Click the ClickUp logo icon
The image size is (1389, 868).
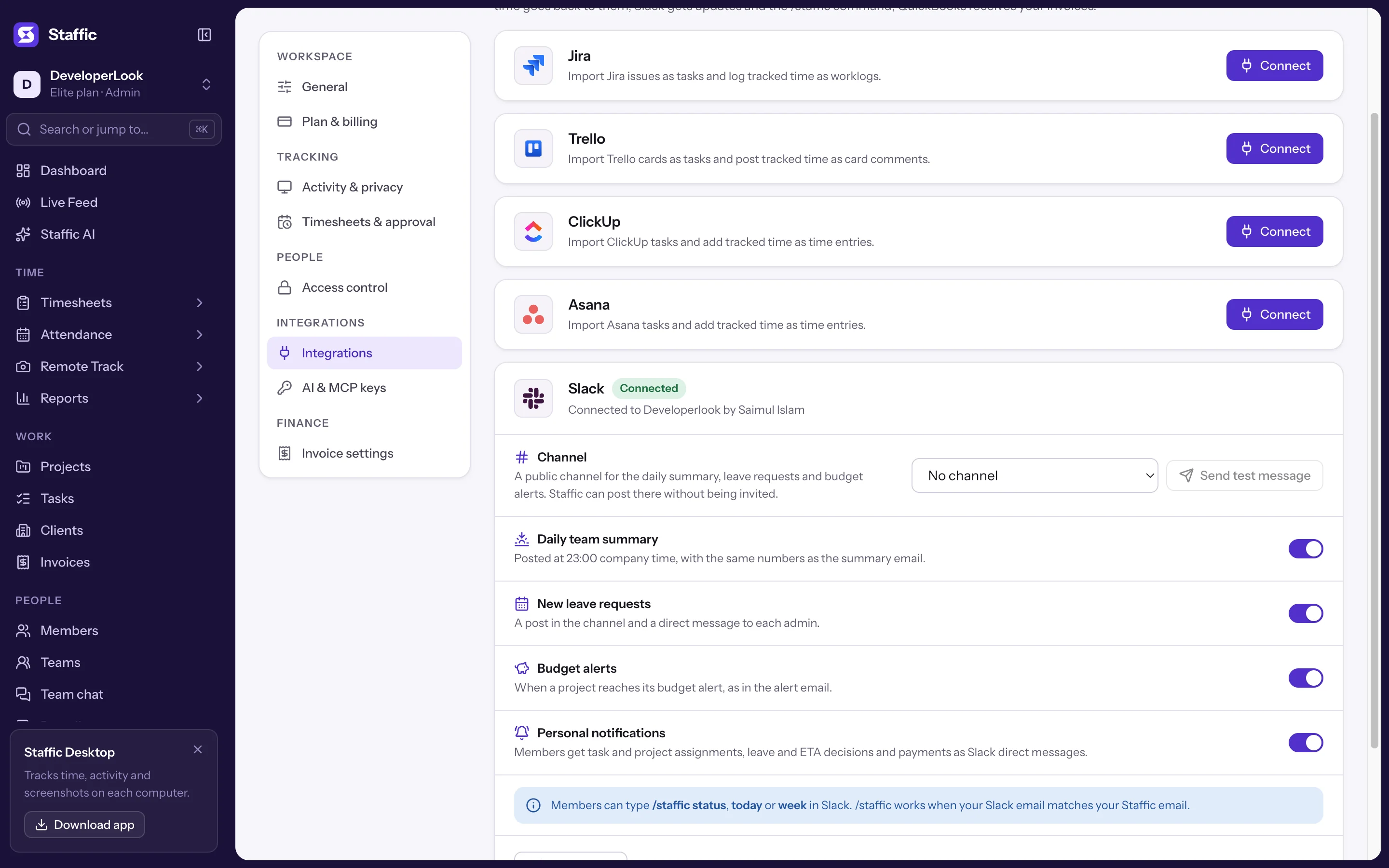[533, 231]
